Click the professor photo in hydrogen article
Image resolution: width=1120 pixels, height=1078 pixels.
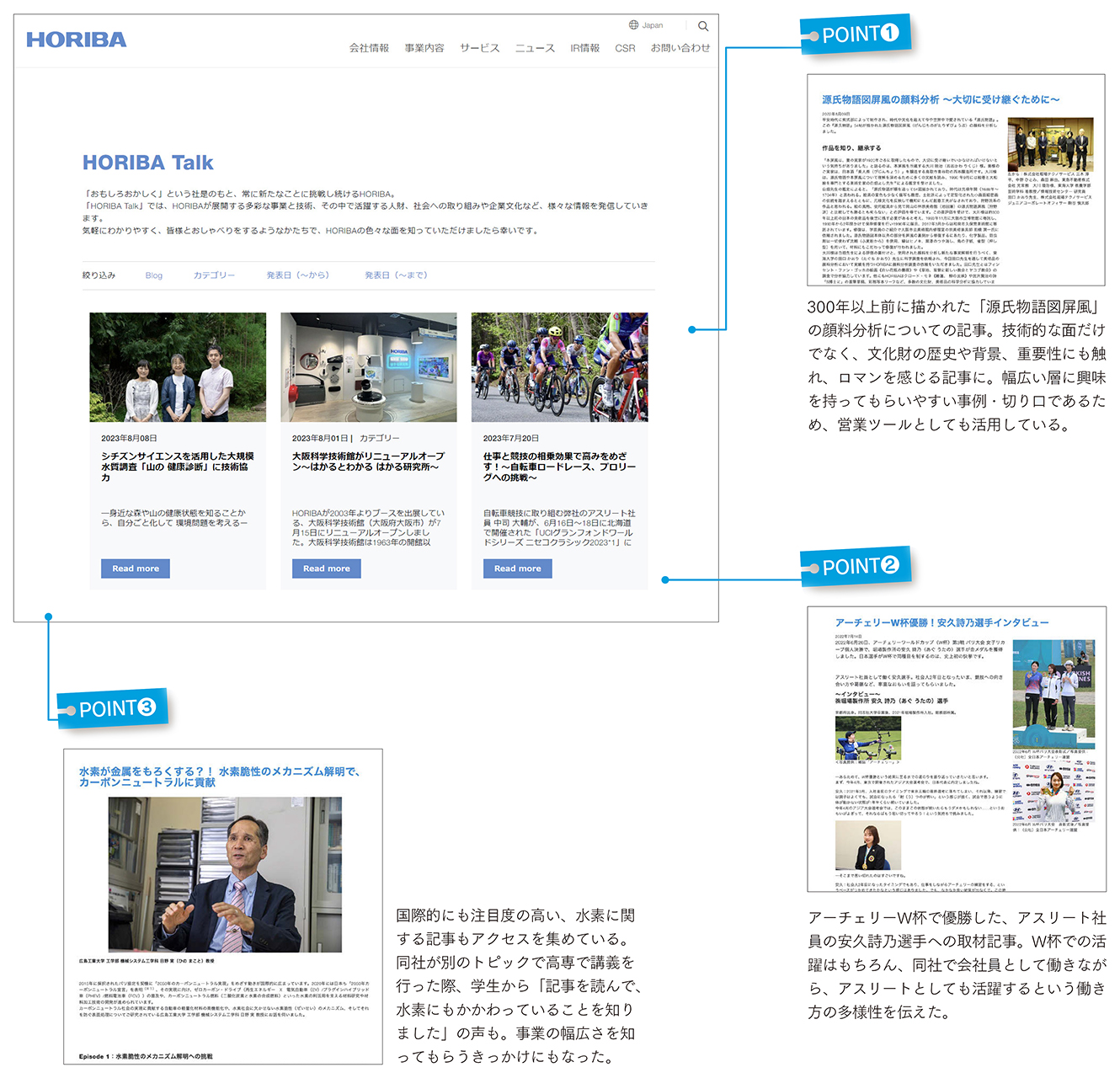coord(225,874)
